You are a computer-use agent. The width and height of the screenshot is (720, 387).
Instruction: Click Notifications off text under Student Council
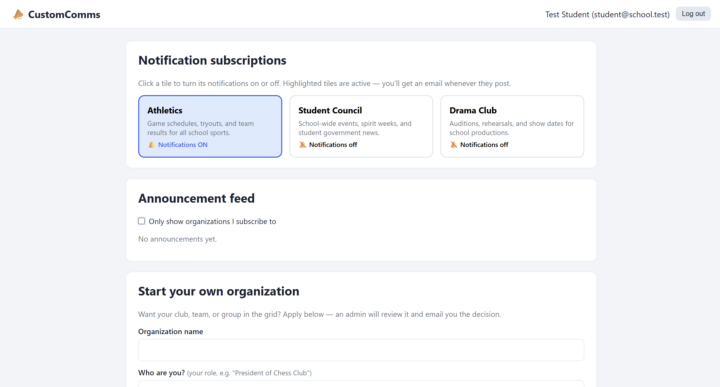tap(333, 145)
